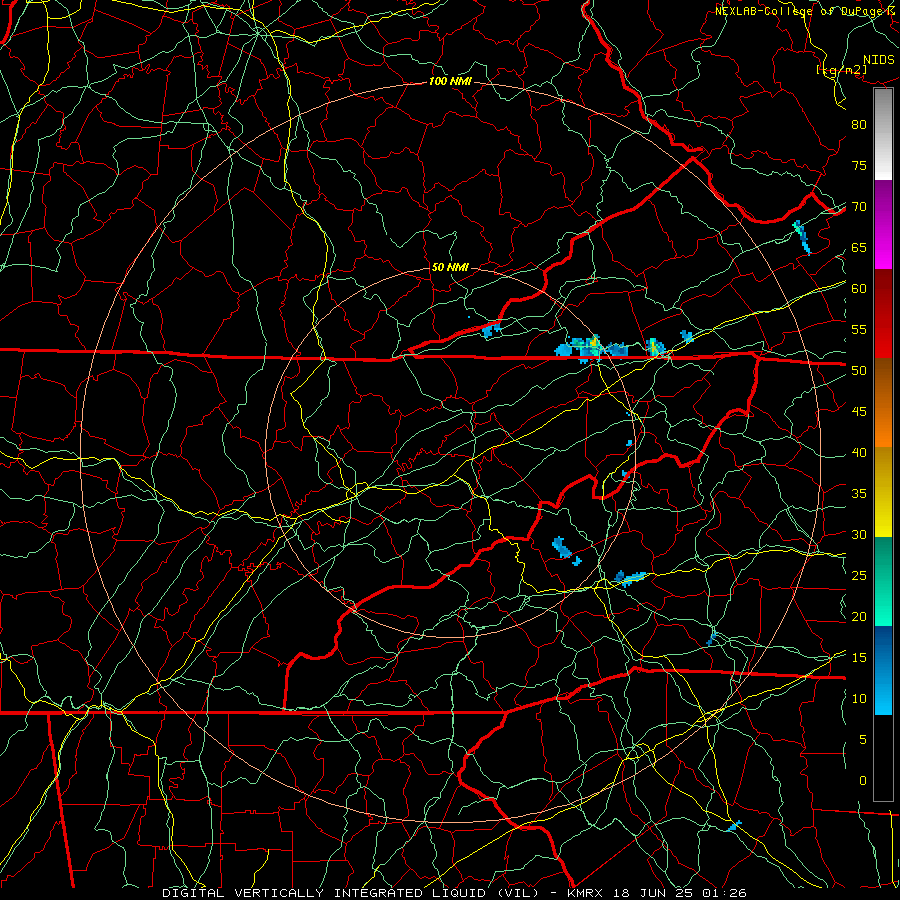
Task: Select the brown-orange band on the VIL scale
Action: pyautogui.click(x=883, y=403)
